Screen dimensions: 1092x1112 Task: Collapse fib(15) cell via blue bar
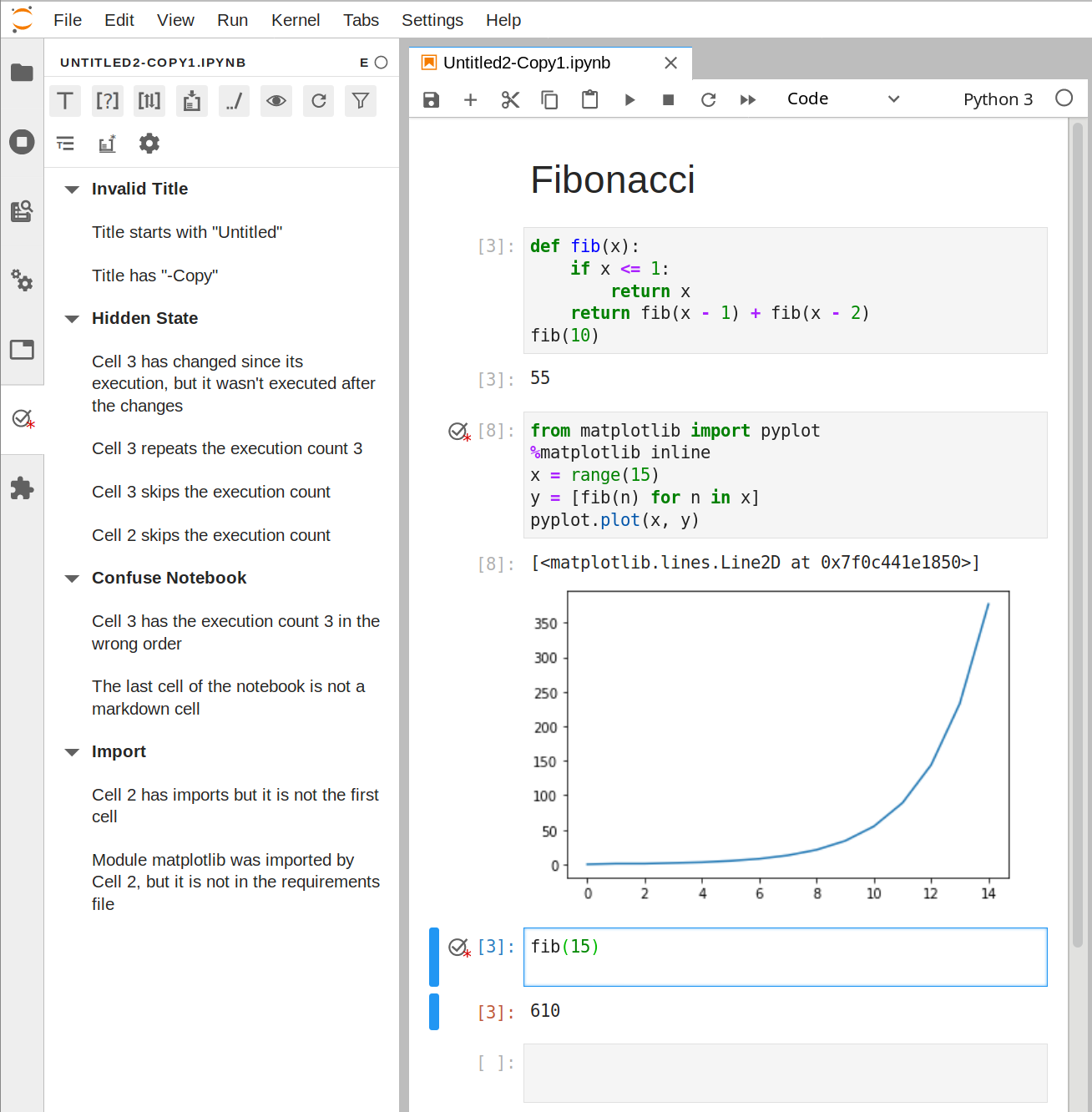pos(434,957)
